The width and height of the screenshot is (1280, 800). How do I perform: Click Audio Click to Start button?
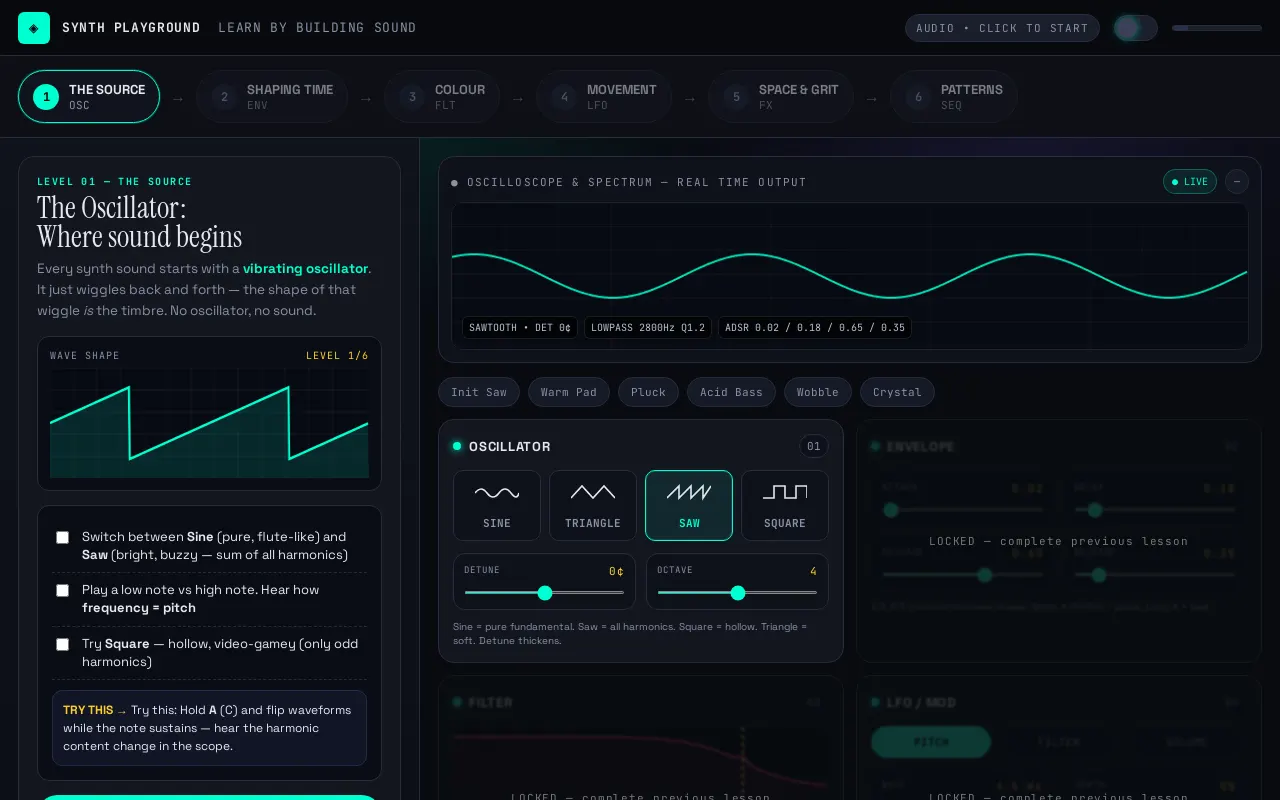(x=1002, y=28)
